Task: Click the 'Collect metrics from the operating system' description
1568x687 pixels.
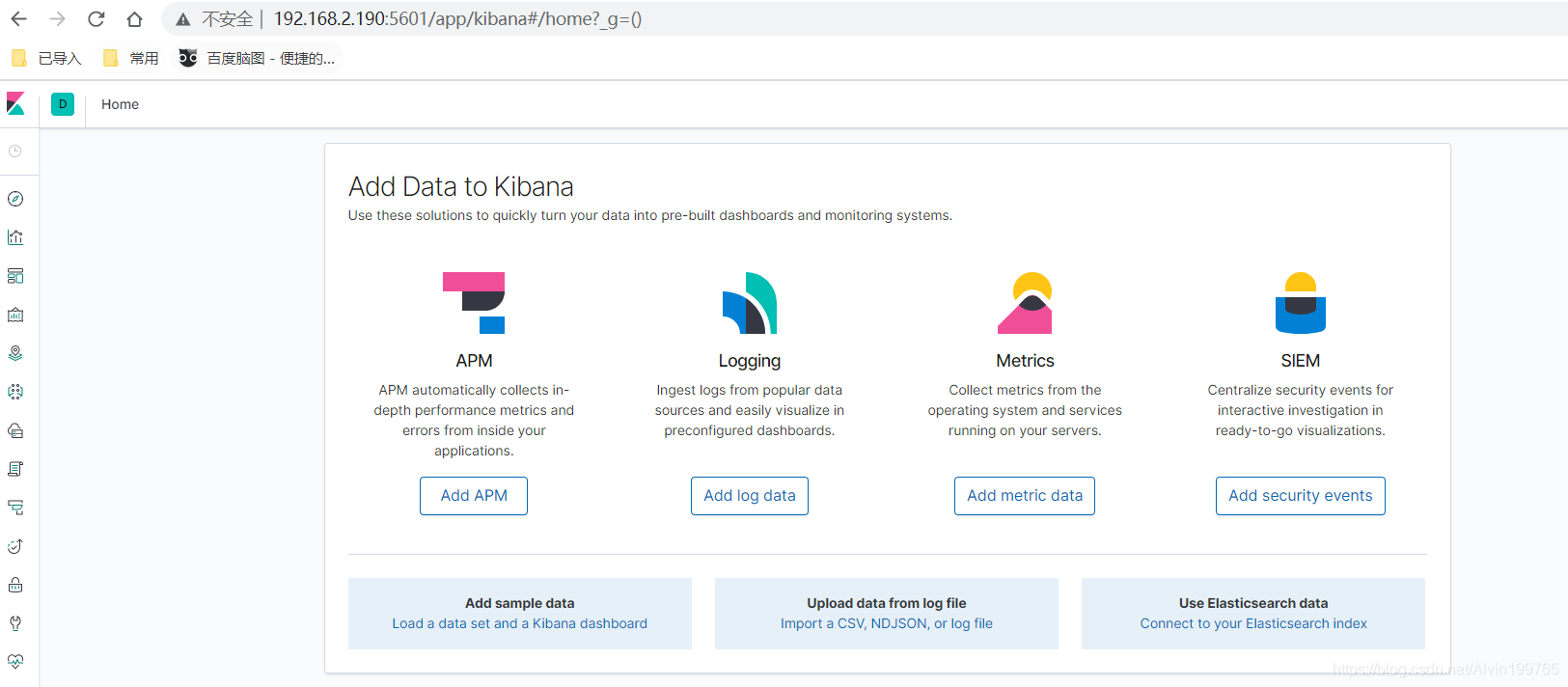Action: [x=1025, y=410]
